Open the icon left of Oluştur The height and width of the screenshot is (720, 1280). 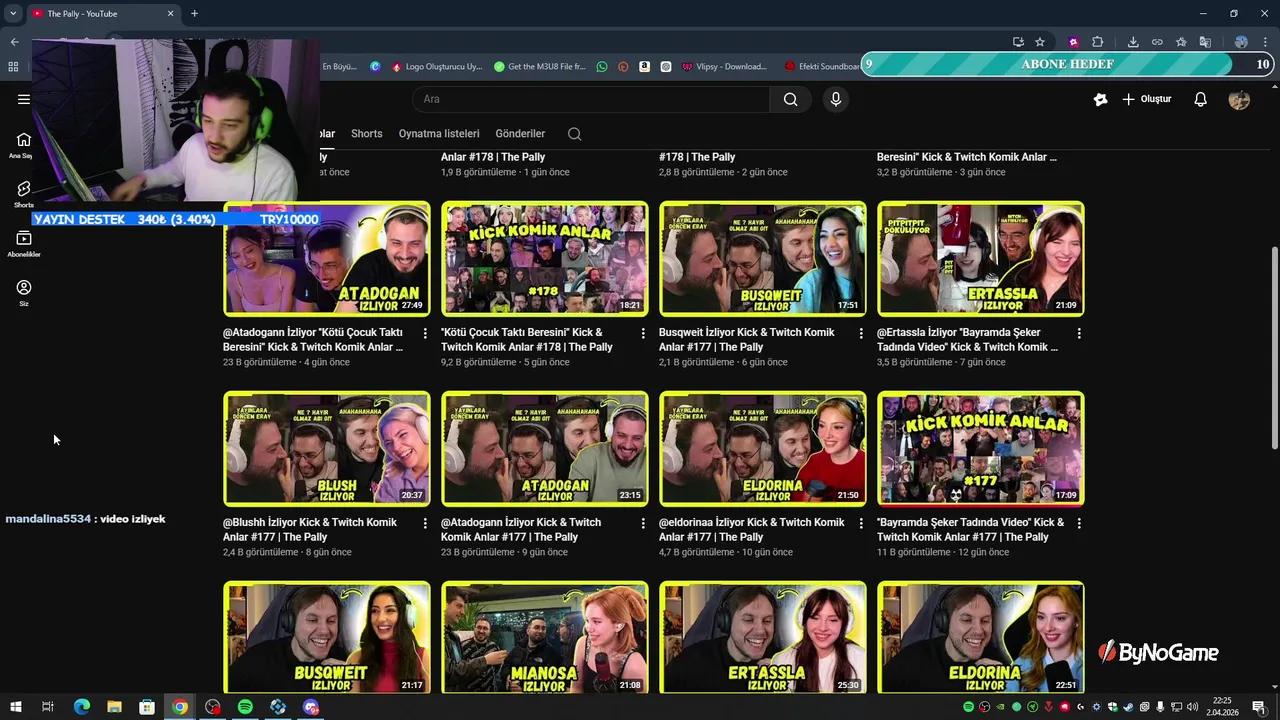1100,99
